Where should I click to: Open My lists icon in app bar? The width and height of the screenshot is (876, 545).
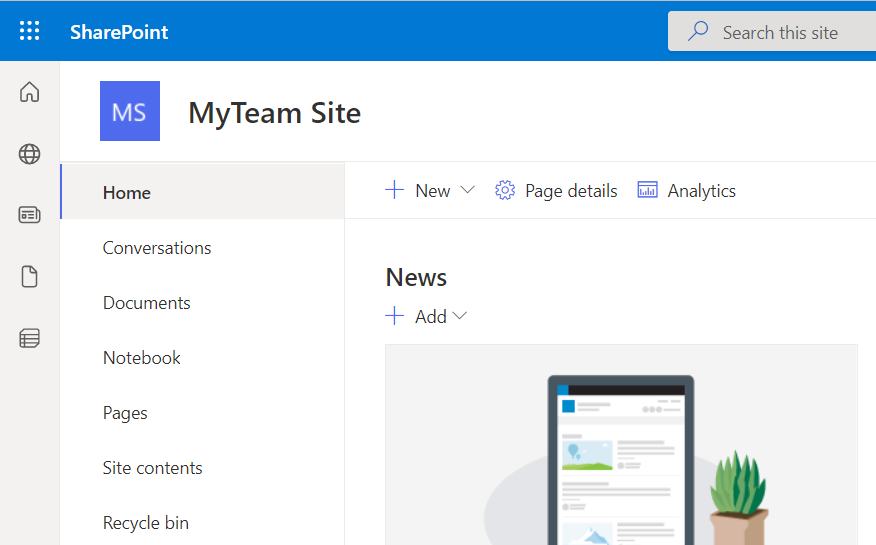[x=30, y=339]
